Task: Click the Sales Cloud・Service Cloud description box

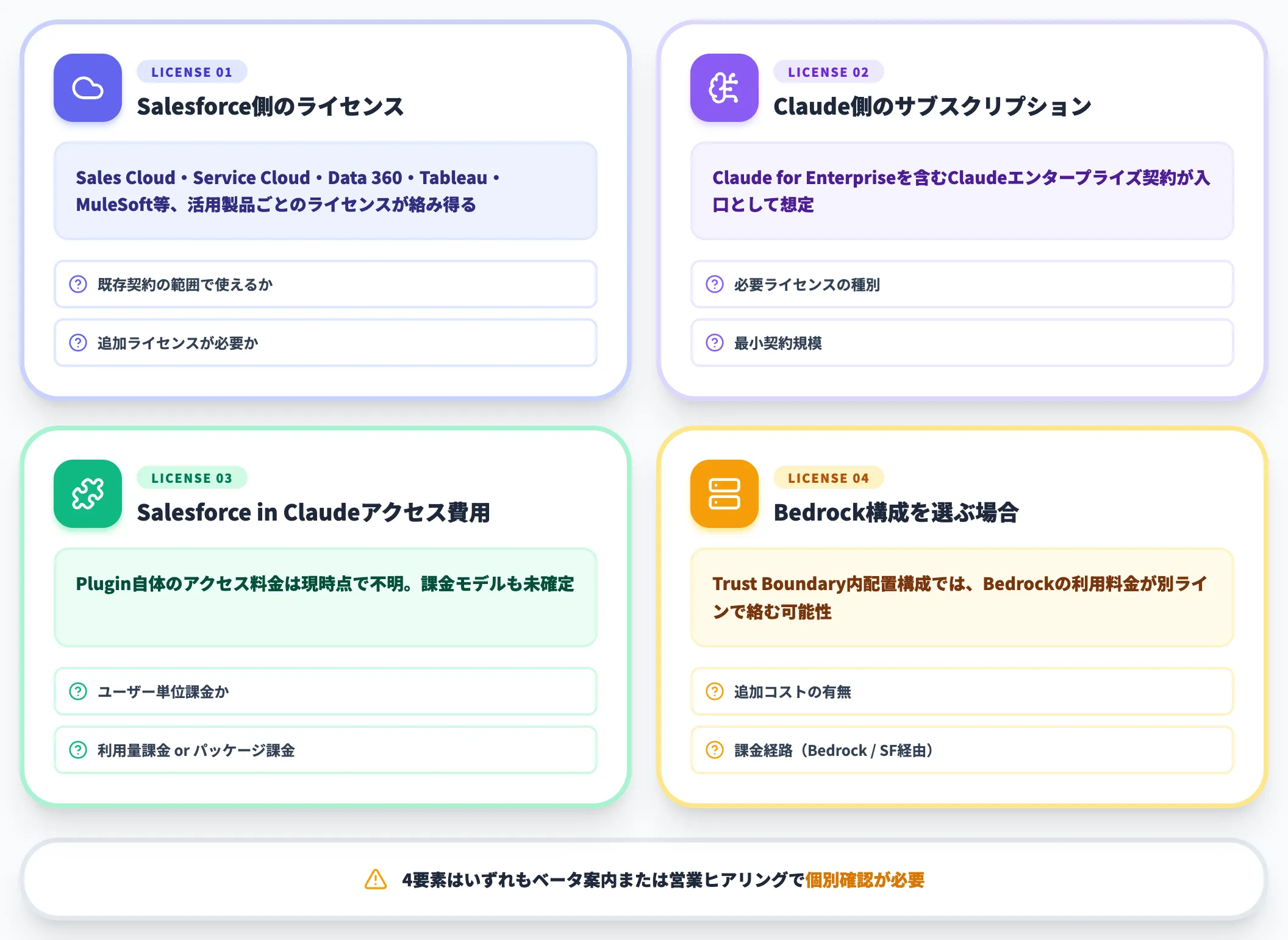Action: (326, 191)
